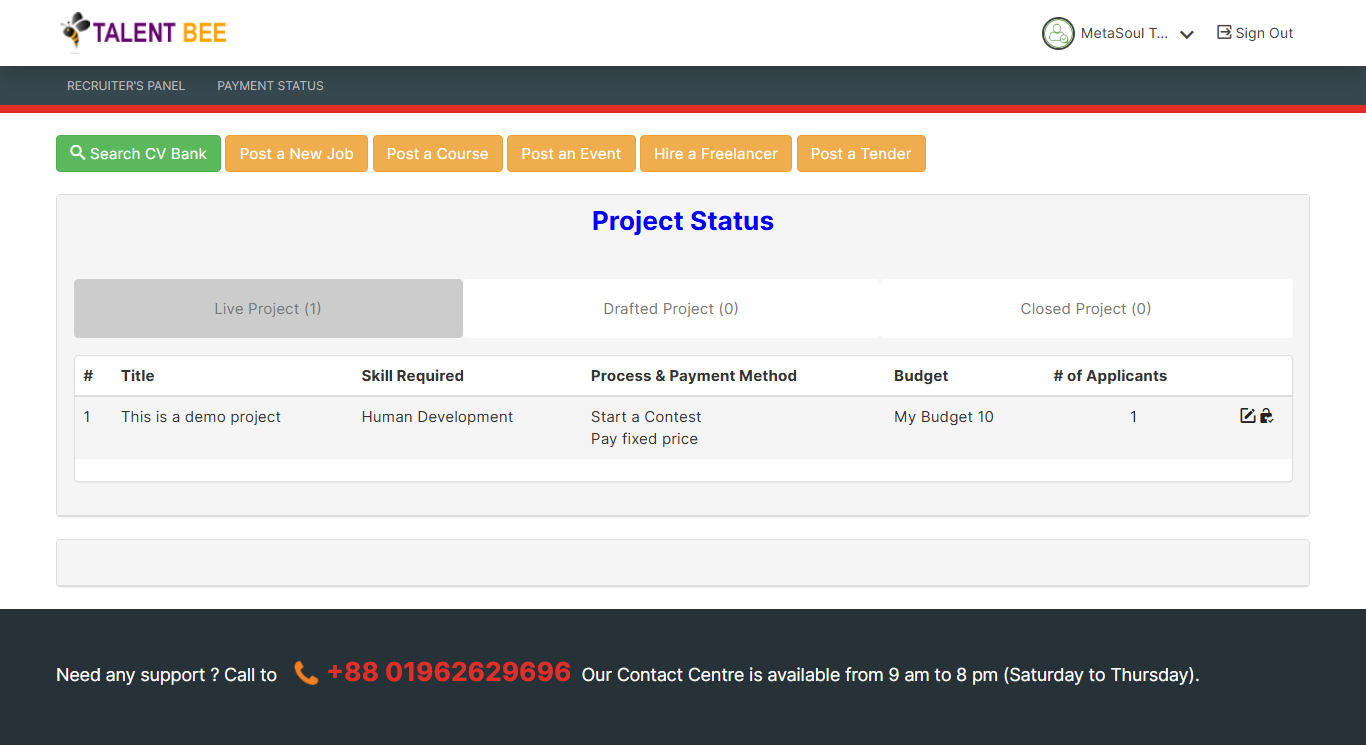
Task: Click the edit project pencil icon
Action: tap(1247, 416)
